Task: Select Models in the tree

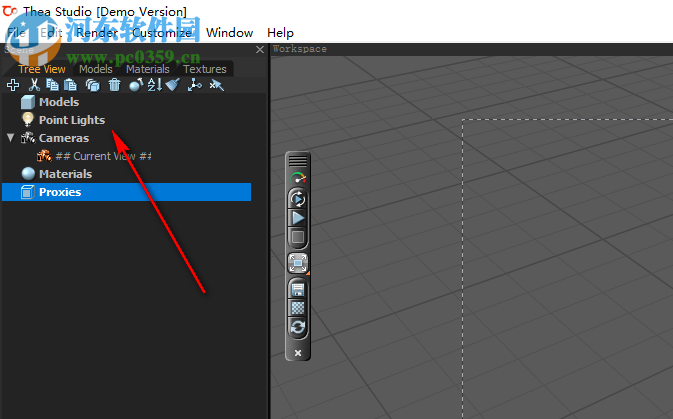Action: tap(59, 102)
